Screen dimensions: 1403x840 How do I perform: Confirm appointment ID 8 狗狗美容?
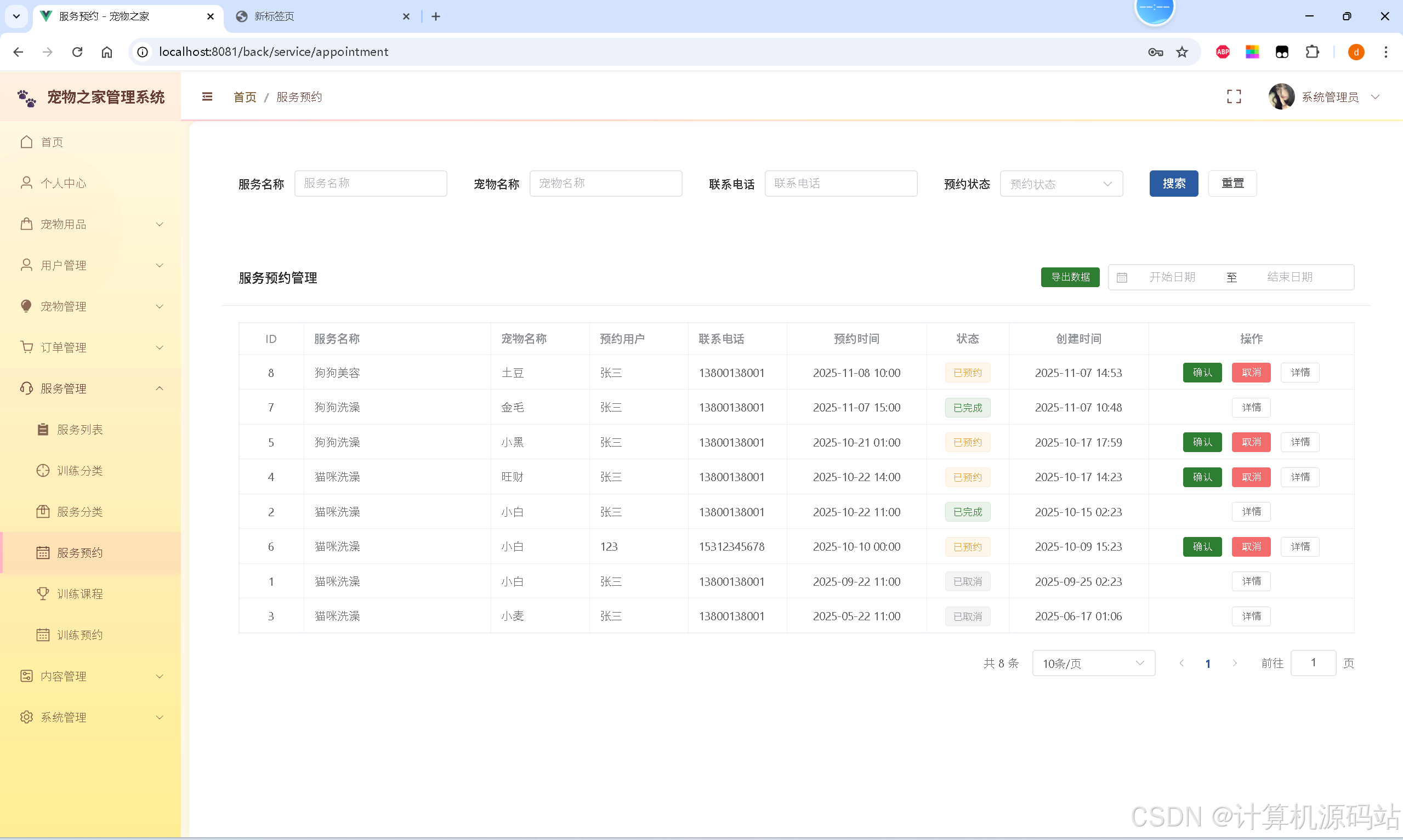tap(1202, 373)
